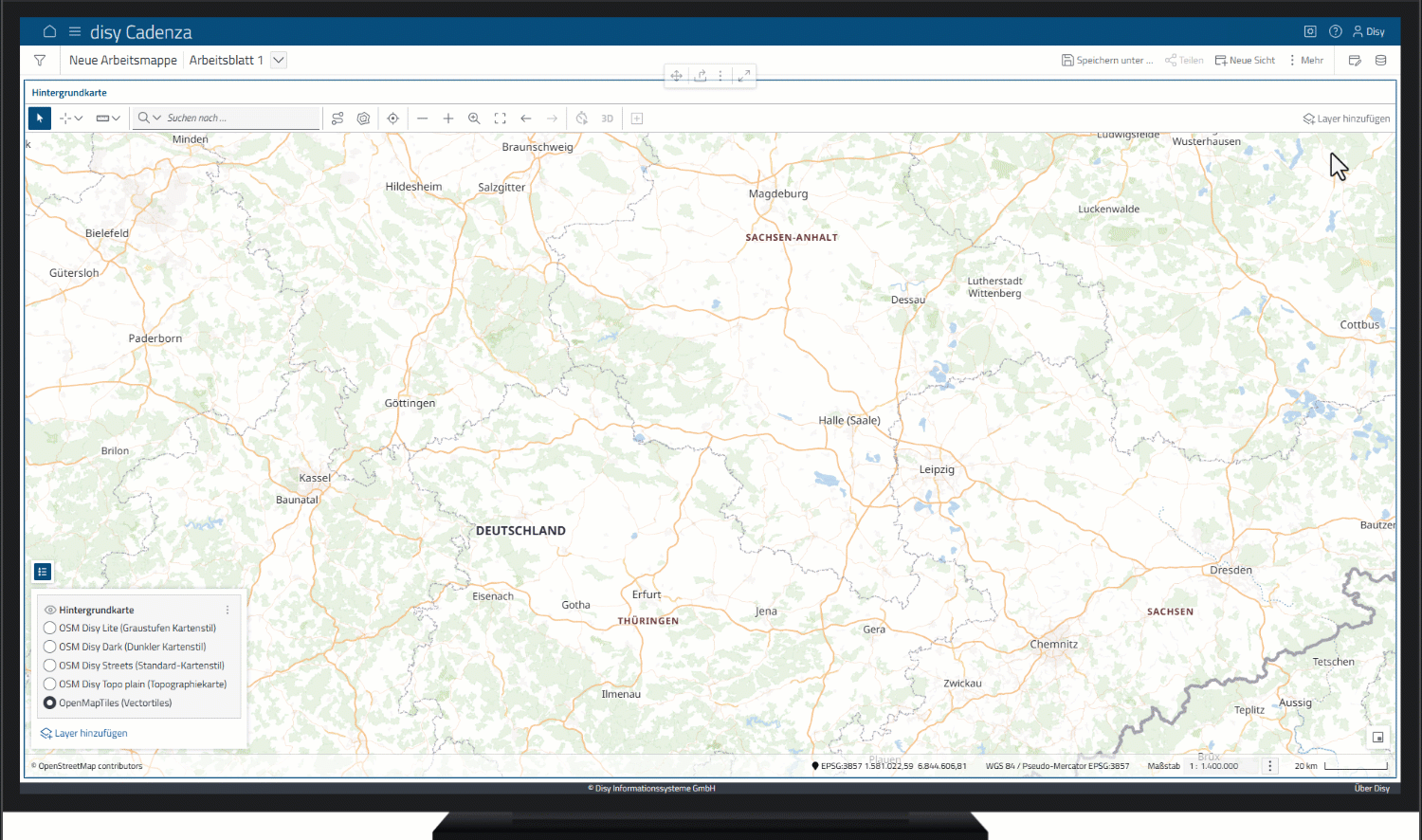Click the 'Erfurt' map label

pos(647,594)
